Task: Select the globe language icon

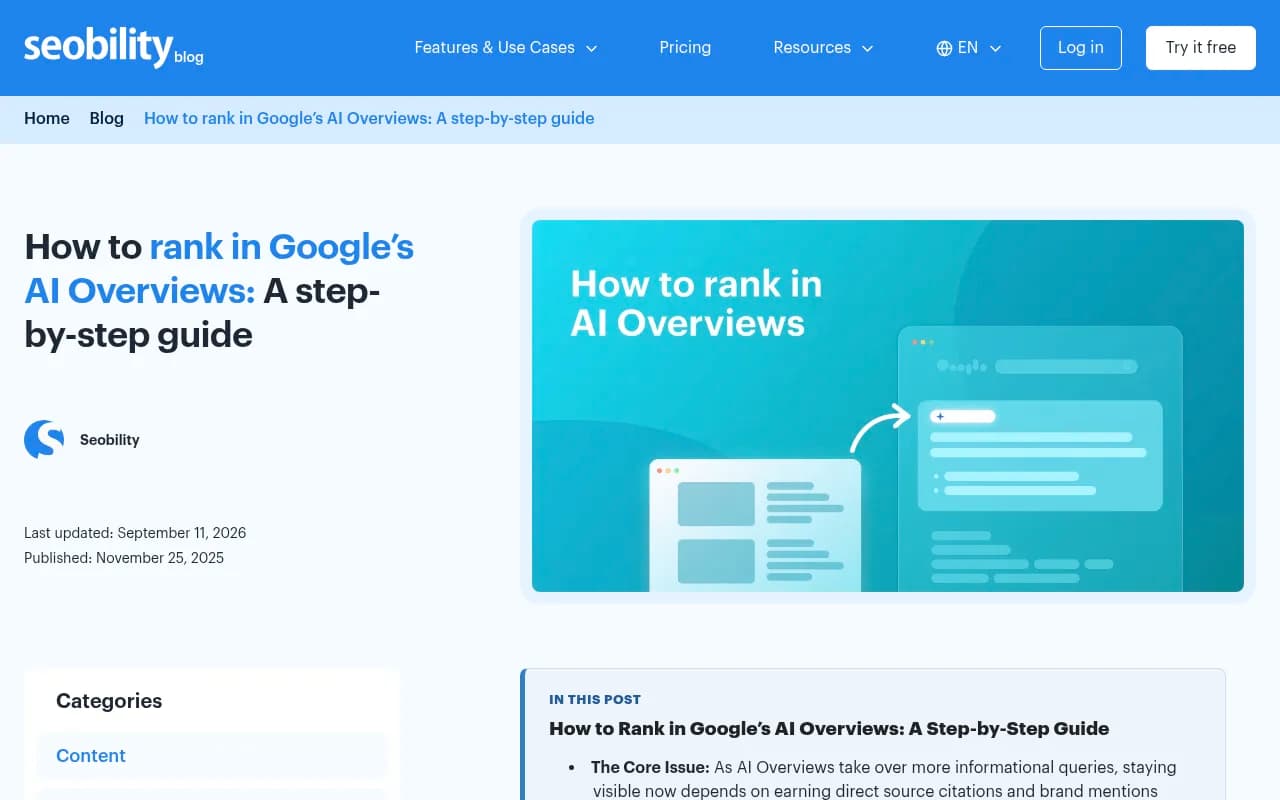Action: click(944, 48)
